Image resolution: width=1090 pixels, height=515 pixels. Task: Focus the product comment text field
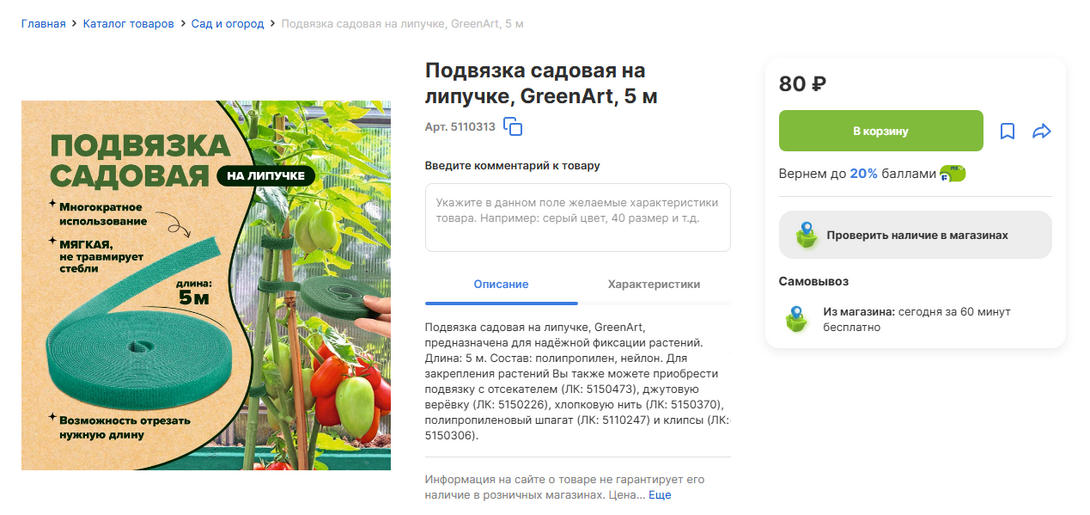[578, 218]
